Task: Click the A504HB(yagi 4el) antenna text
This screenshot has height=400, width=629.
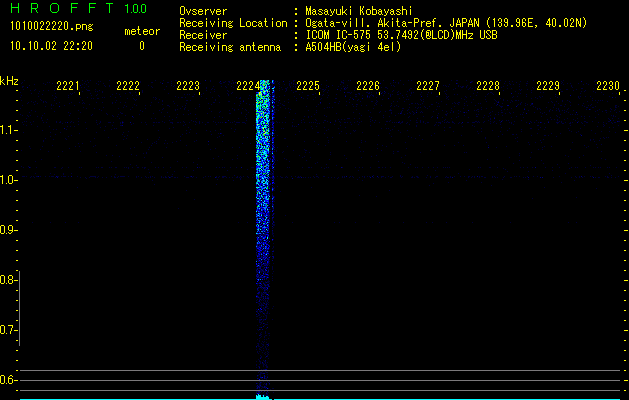Action: 353,47
